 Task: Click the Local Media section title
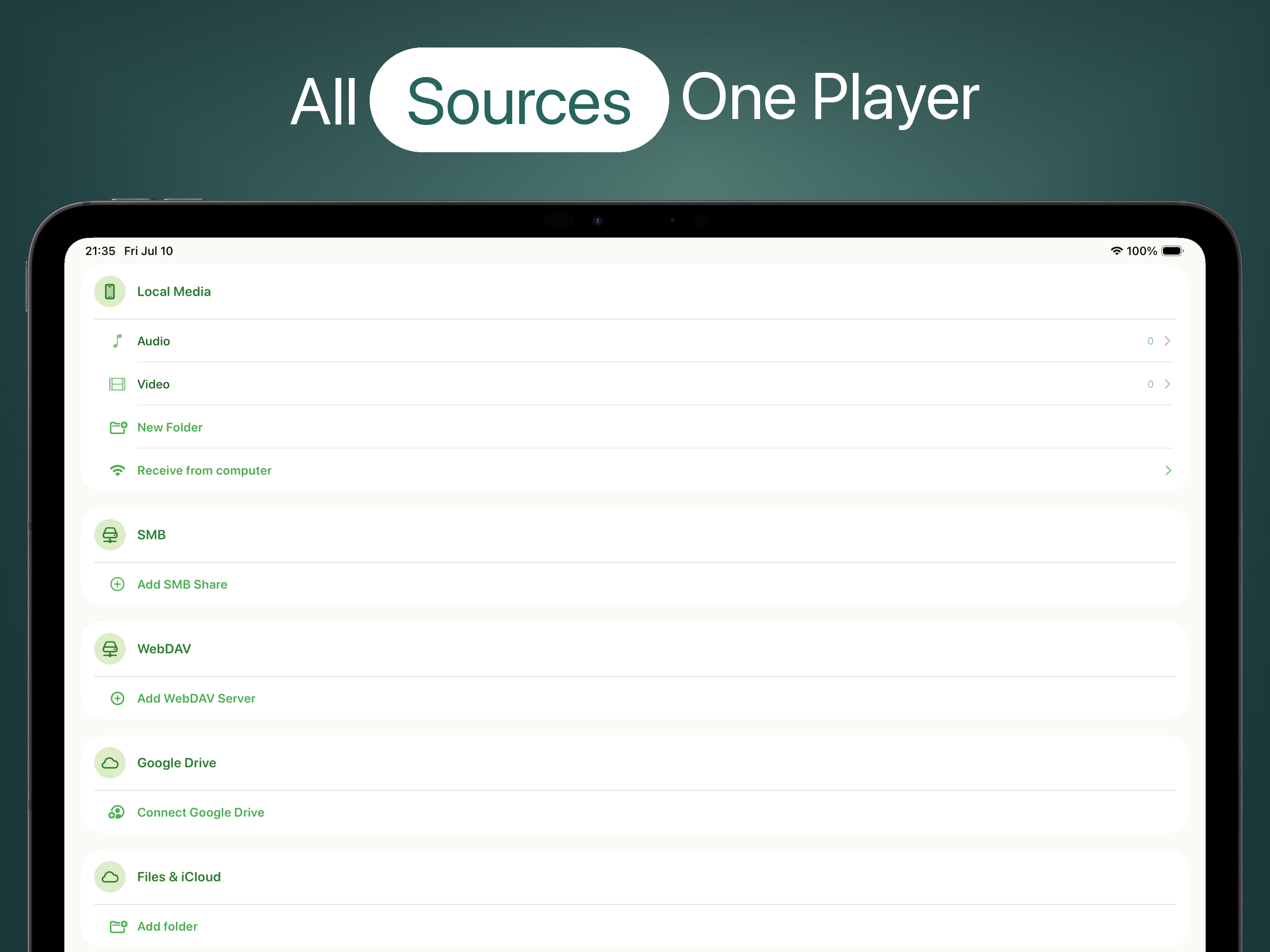[x=174, y=292]
